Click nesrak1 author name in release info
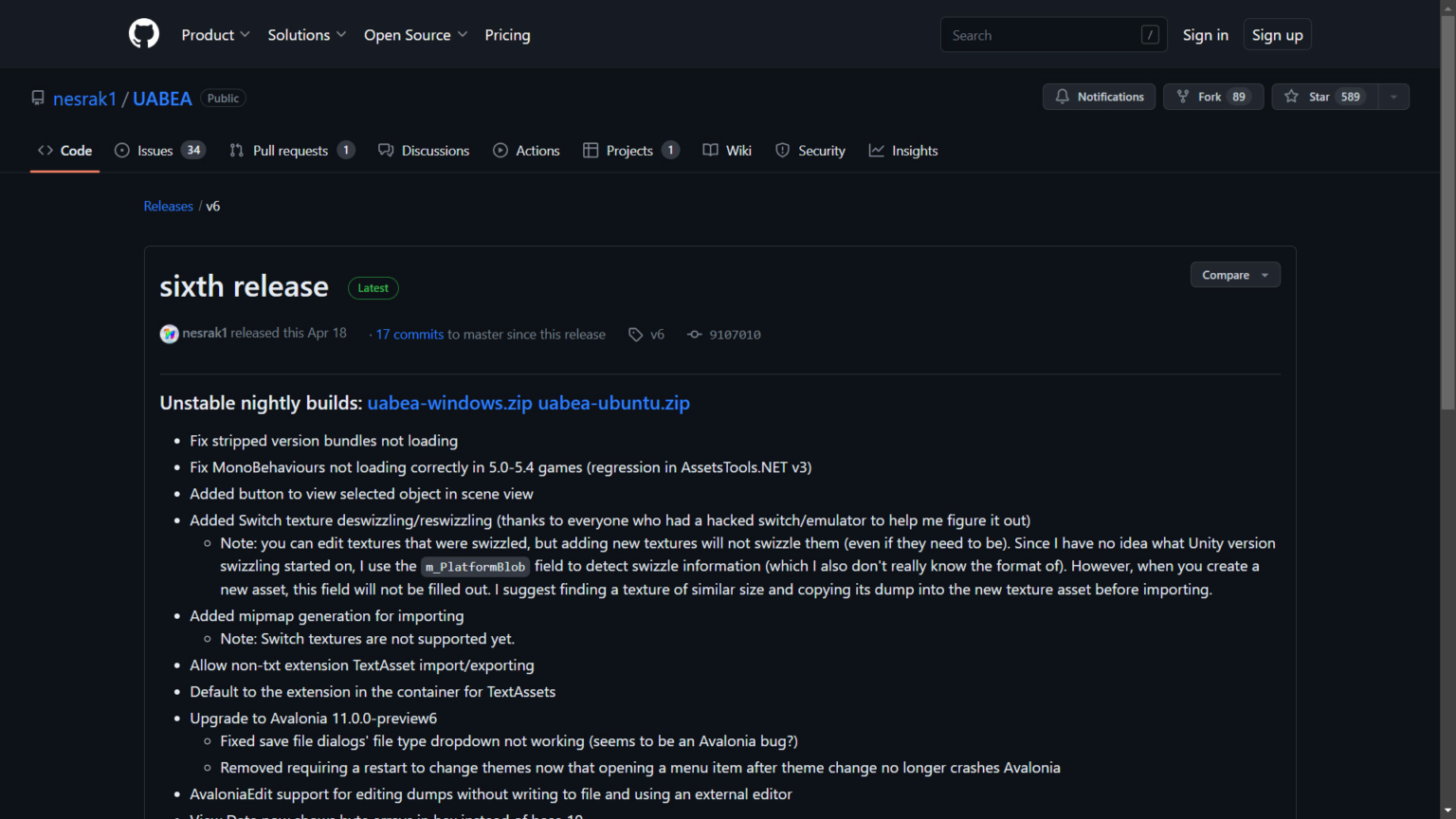The image size is (1456, 819). (x=205, y=333)
